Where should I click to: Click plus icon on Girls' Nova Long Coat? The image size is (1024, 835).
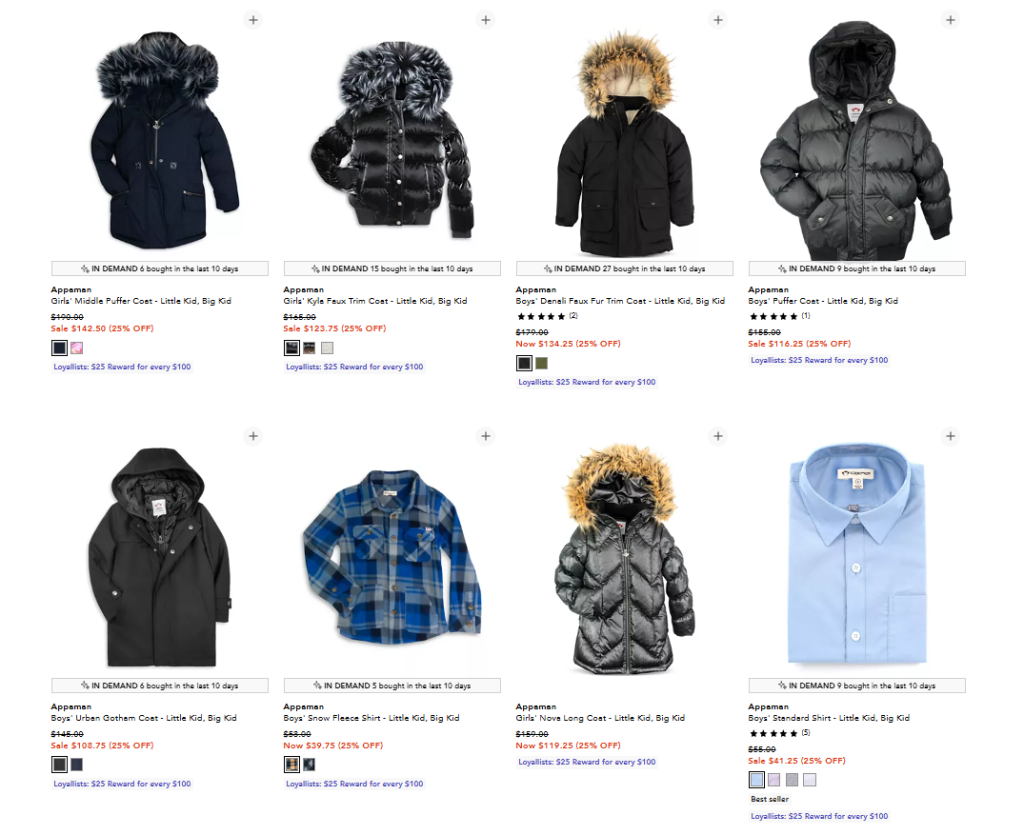[x=718, y=436]
